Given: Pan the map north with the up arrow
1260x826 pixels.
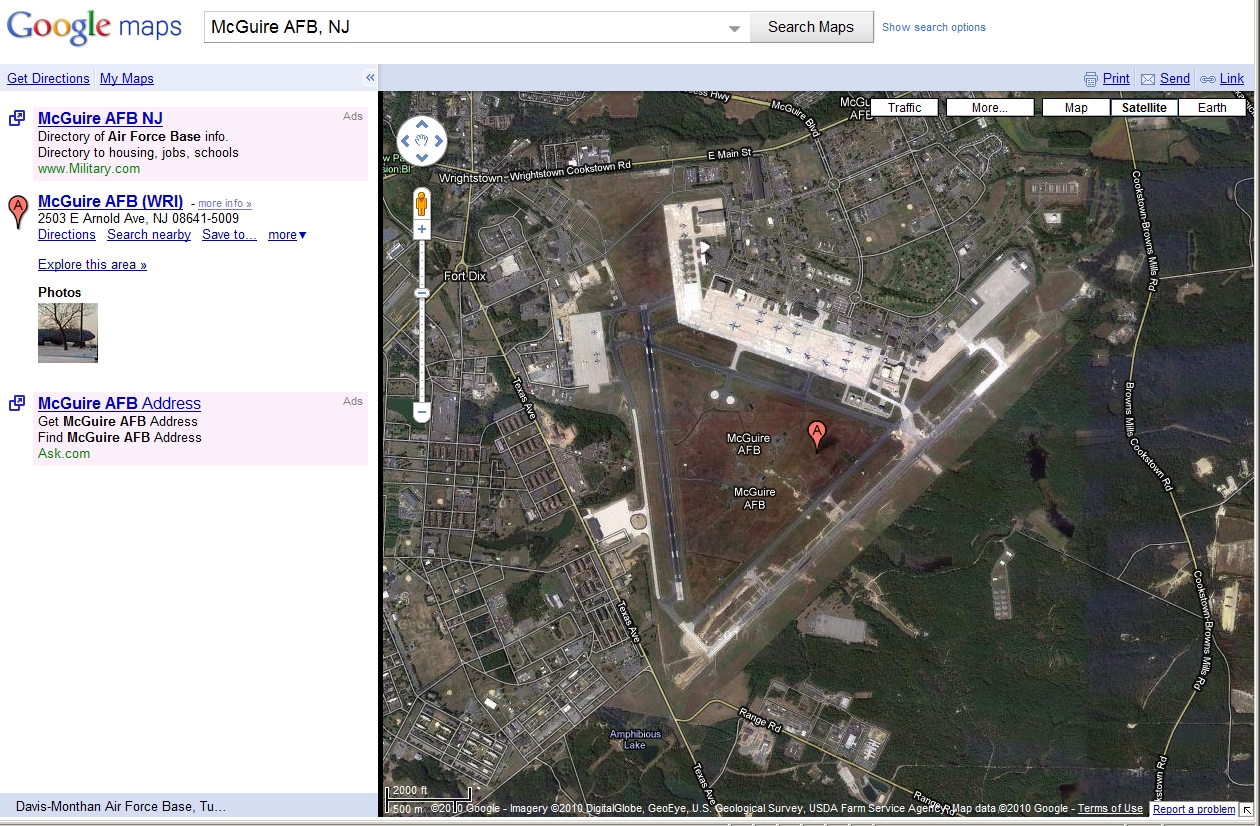Looking at the screenshot, I should click(421, 125).
